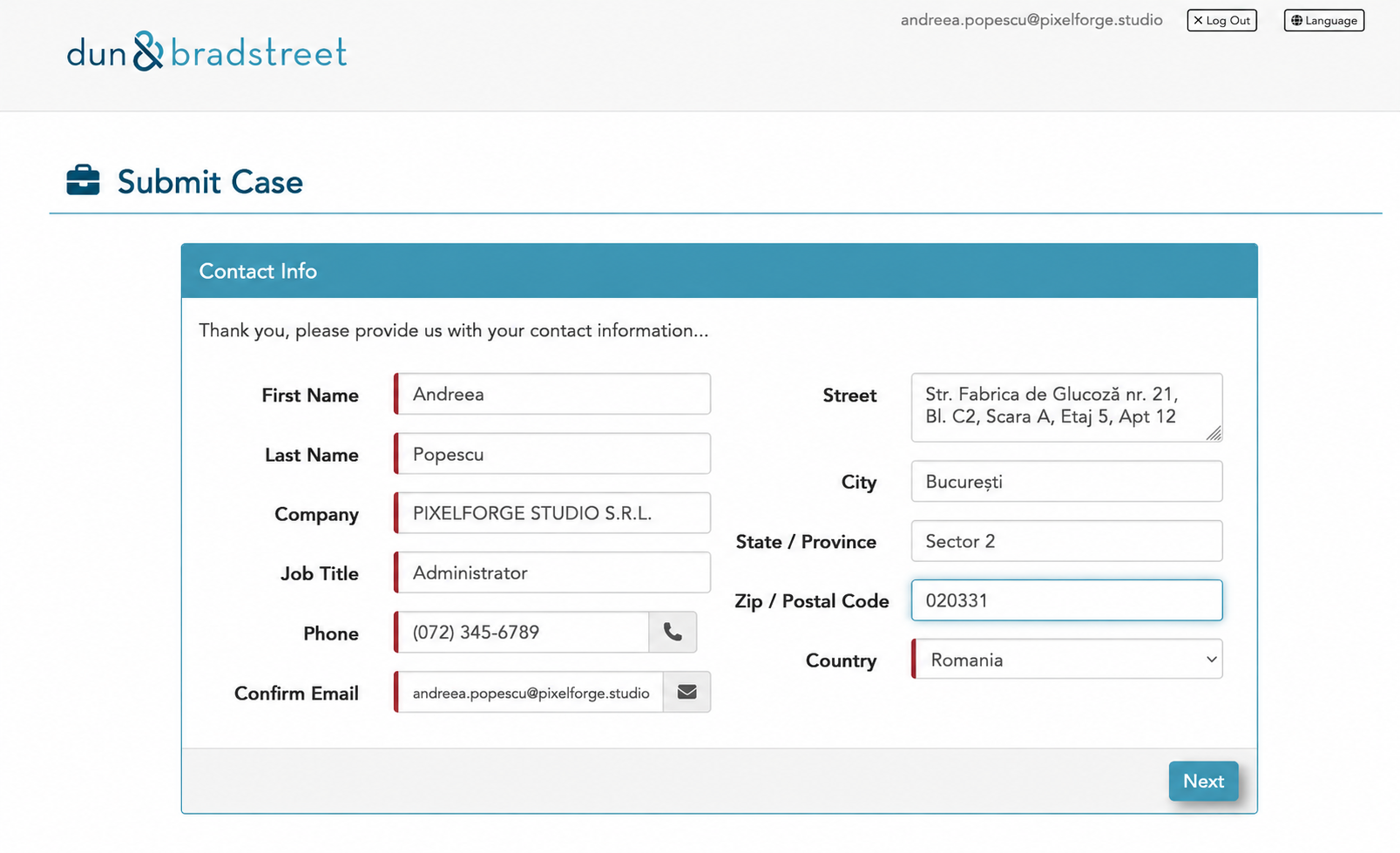Click the envelope icon beside Confirm Email
The image size is (1400, 853).
click(x=686, y=692)
